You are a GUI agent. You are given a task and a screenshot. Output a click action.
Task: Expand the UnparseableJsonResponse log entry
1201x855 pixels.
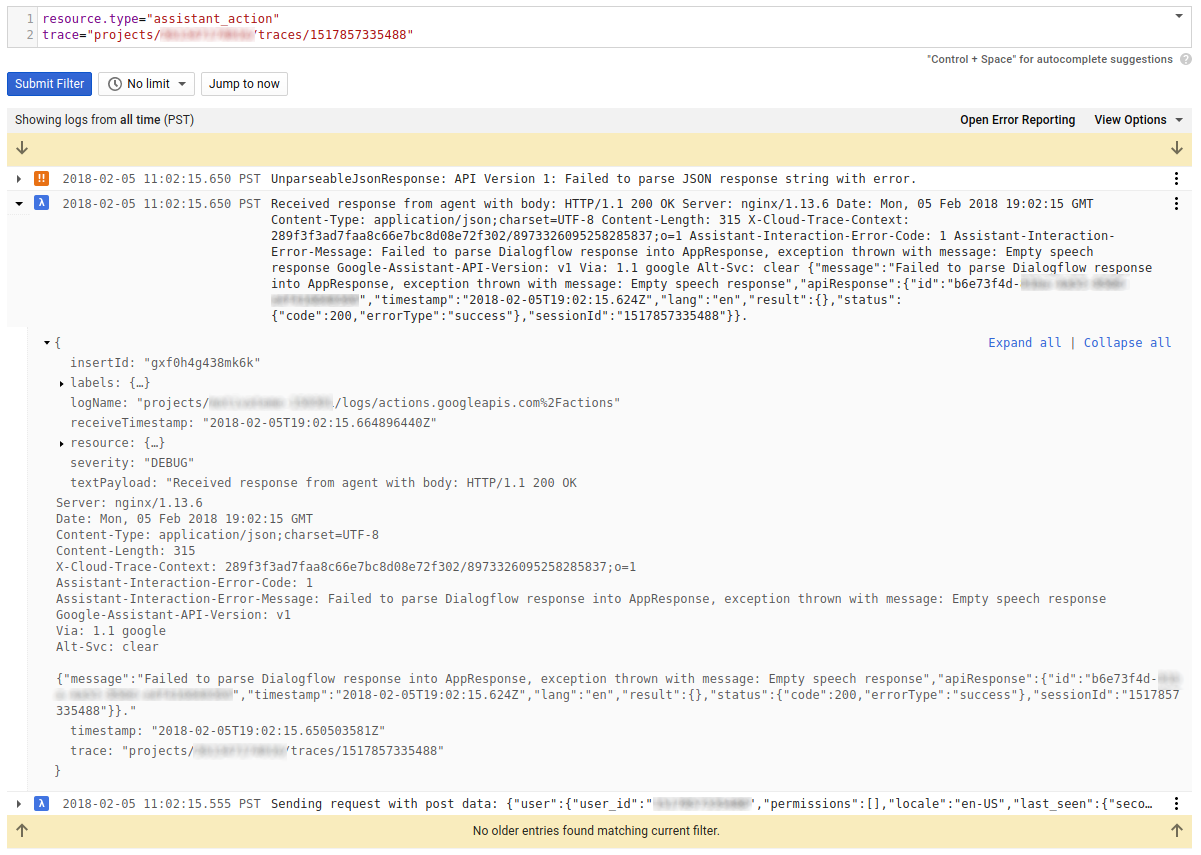tap(20, 179)
